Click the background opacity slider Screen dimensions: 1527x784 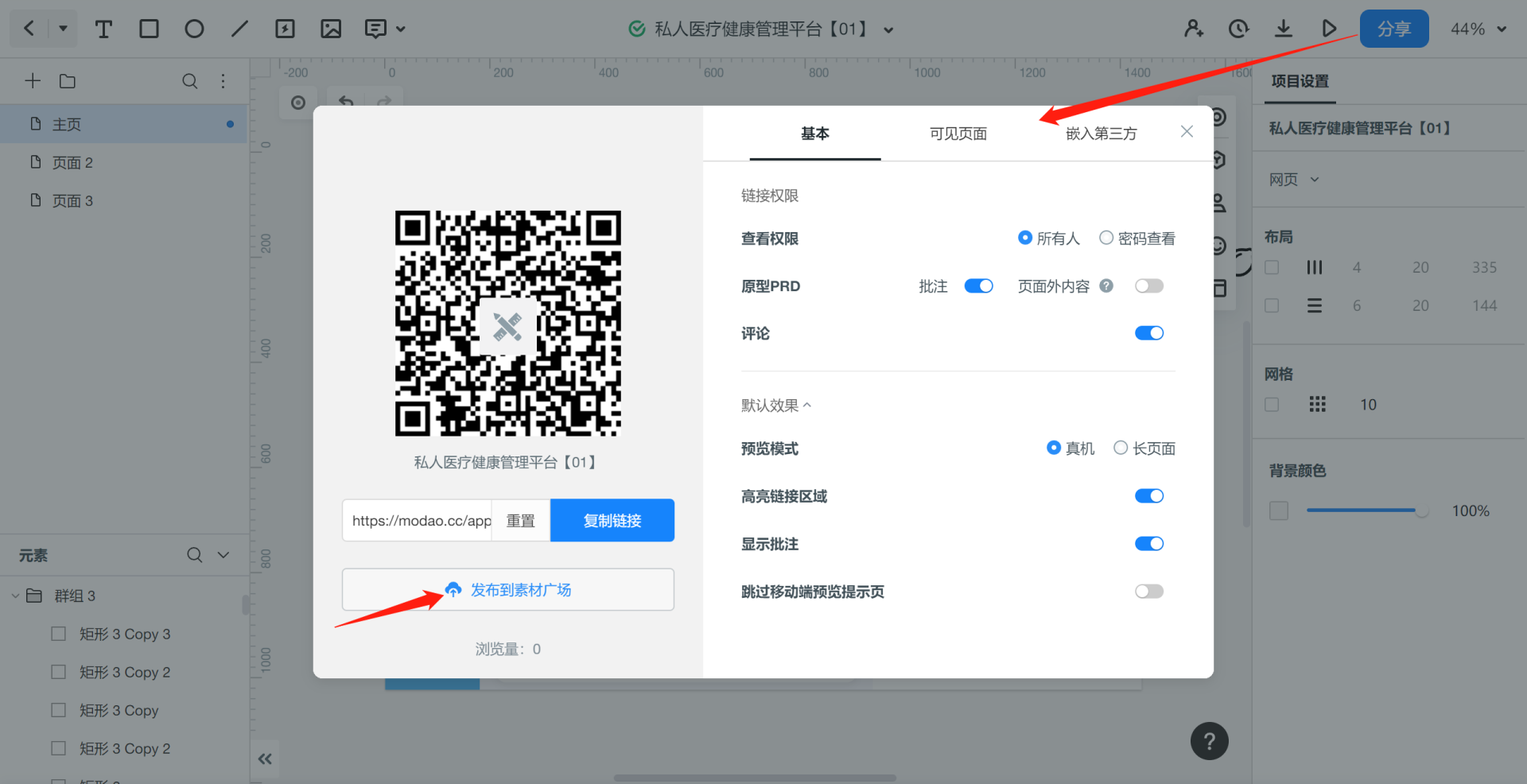[x=1367, y=510]
